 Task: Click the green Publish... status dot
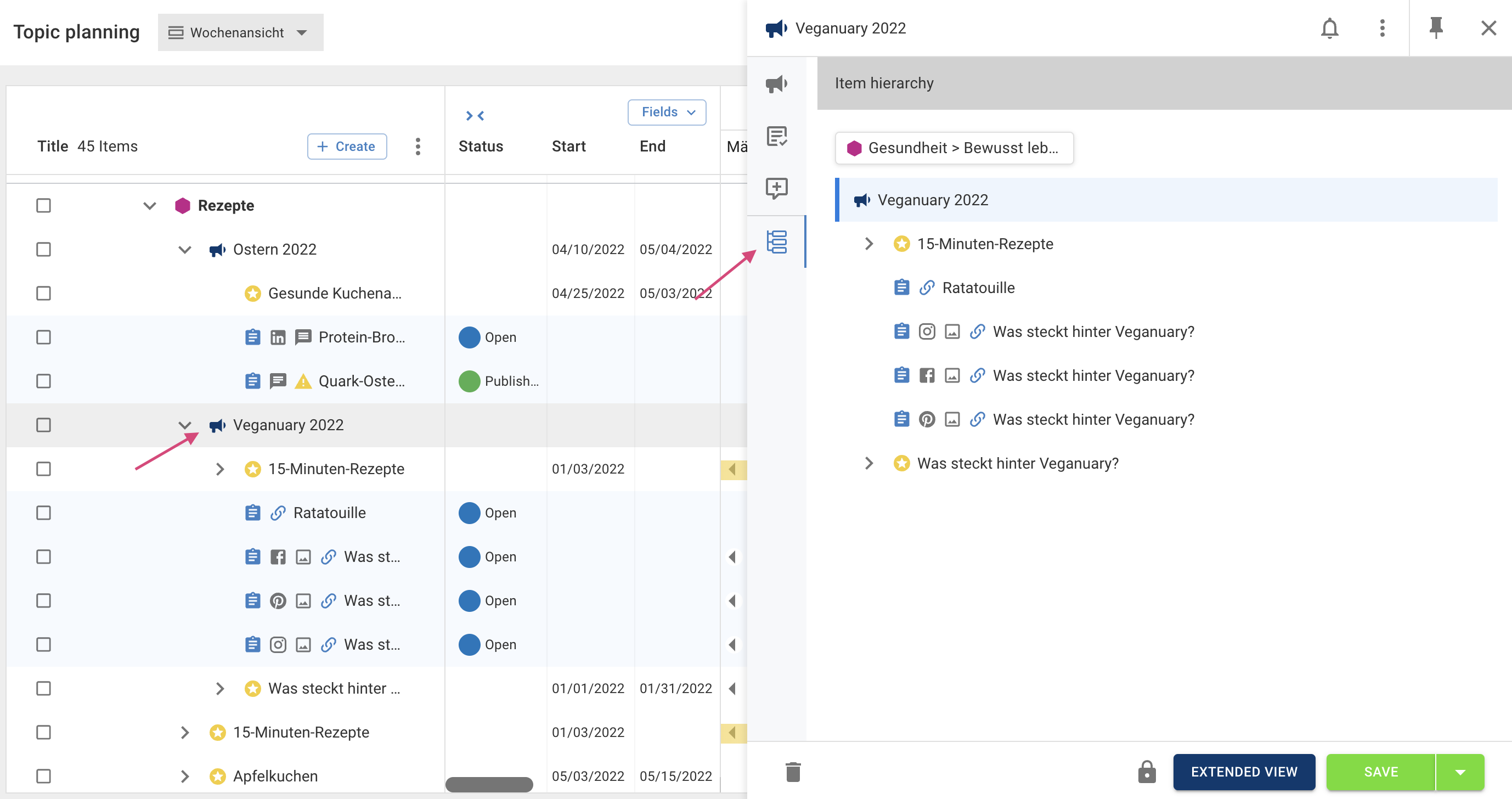469,381
